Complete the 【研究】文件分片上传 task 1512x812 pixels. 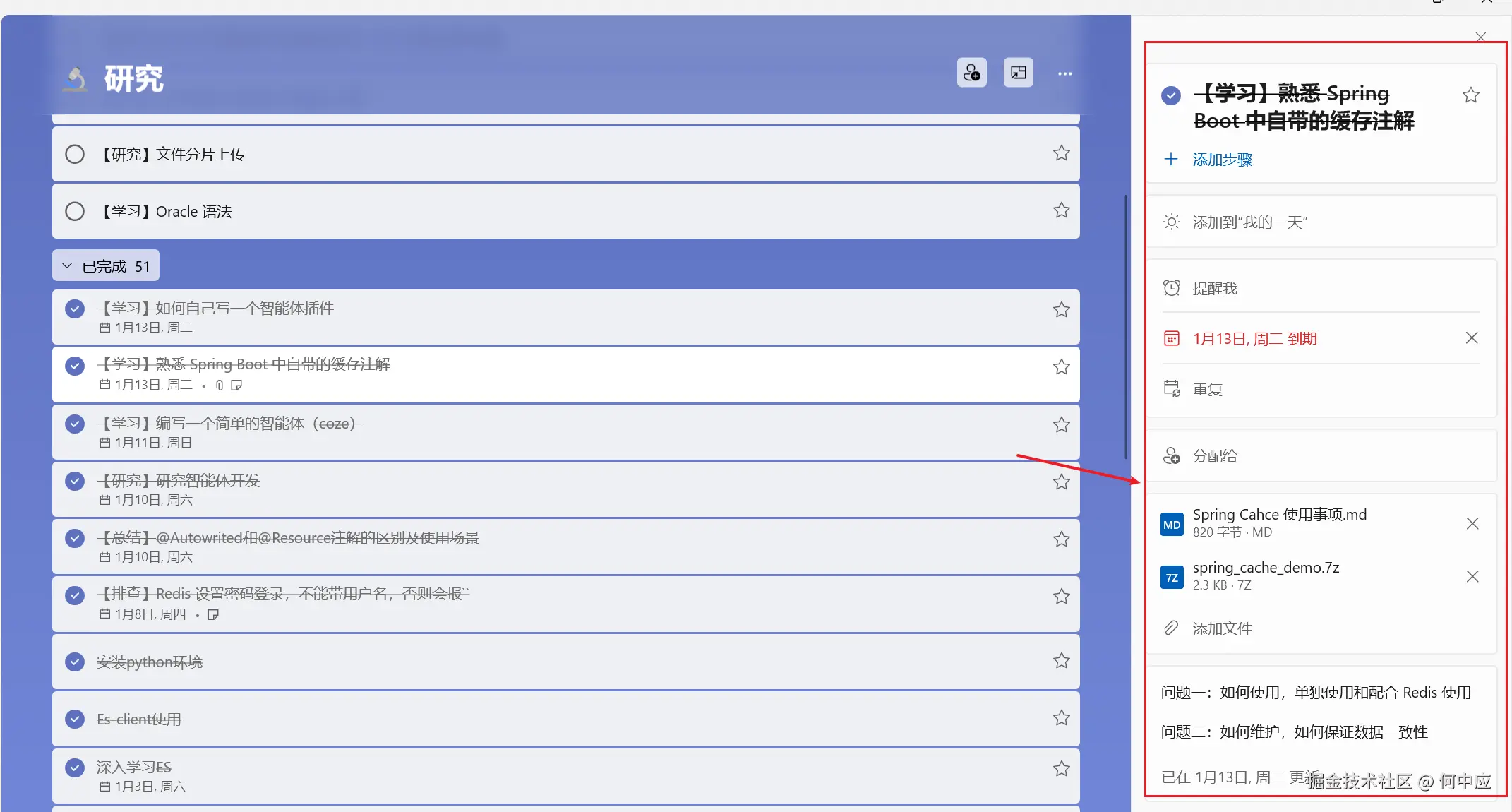pyautogui.click(x=75, y=154)
